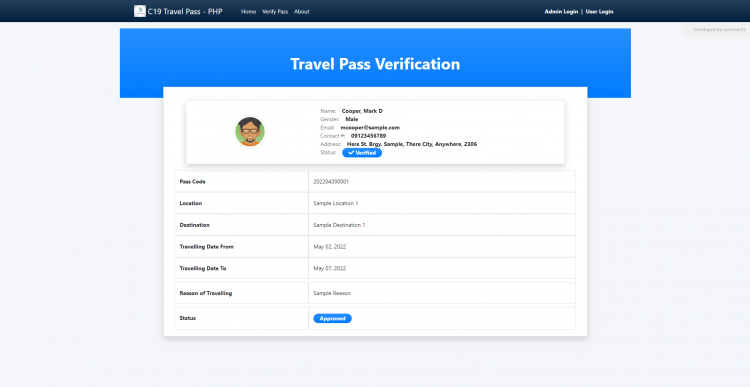This screenshot has height=387, width=750.
Task: Click Admin Login link
Action: [561, 11]
